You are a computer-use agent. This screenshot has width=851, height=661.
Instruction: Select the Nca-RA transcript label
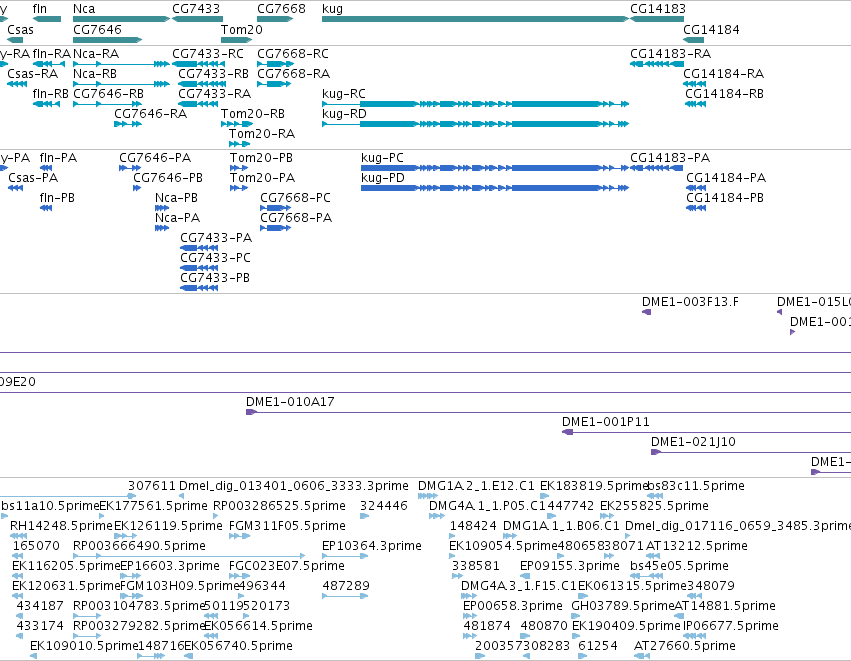(96, 54)
